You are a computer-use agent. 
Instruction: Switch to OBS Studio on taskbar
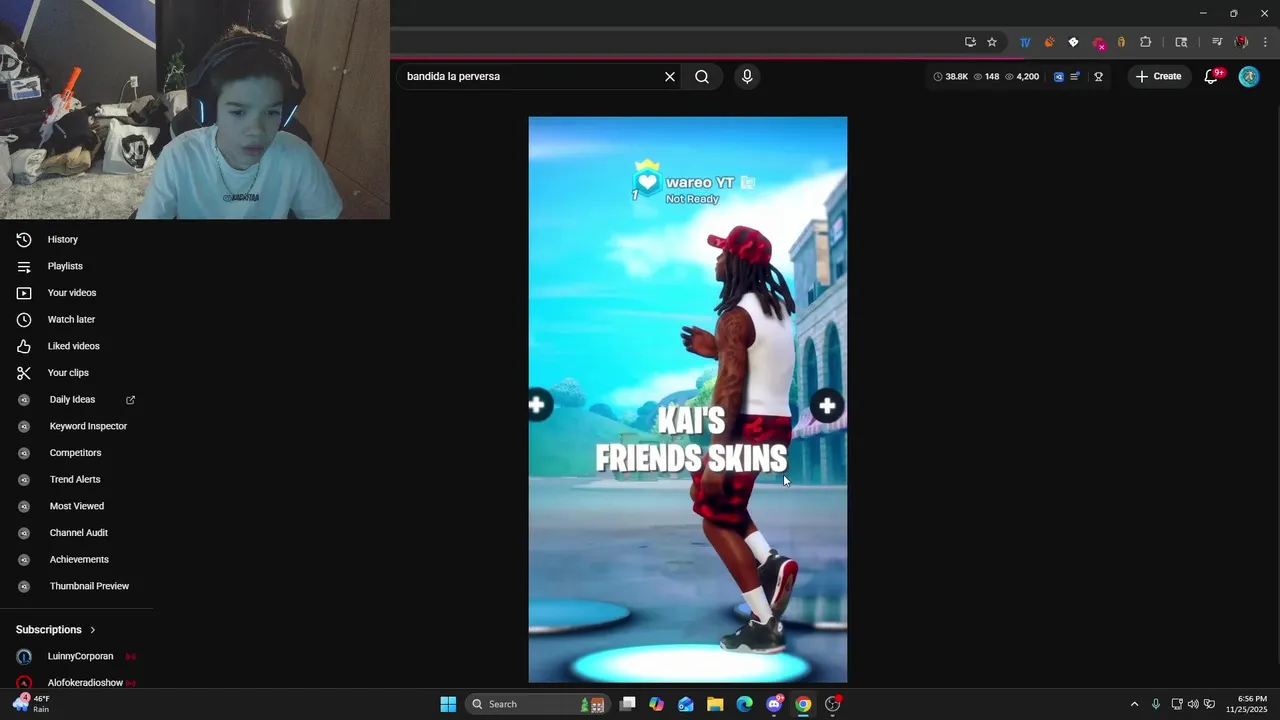[x=832, y=704]
